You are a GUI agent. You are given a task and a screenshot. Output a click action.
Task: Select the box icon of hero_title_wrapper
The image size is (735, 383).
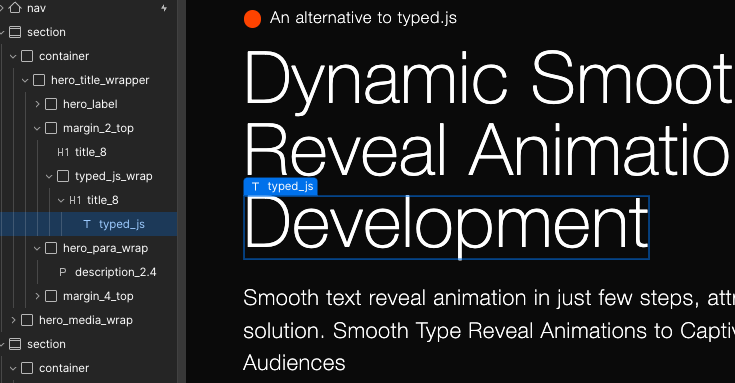39,80
